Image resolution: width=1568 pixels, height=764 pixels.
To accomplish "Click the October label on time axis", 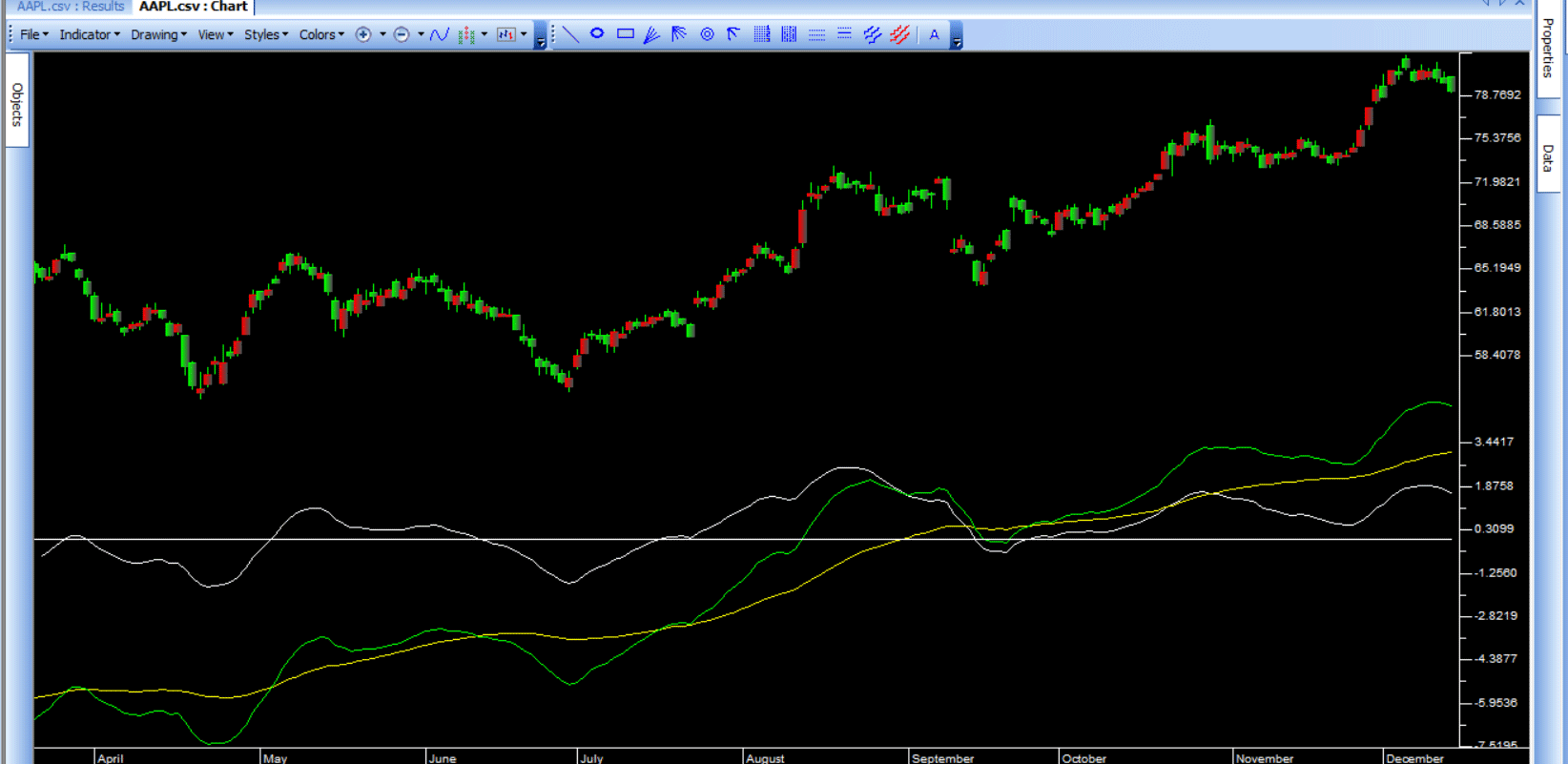I will click(1084, 758).
